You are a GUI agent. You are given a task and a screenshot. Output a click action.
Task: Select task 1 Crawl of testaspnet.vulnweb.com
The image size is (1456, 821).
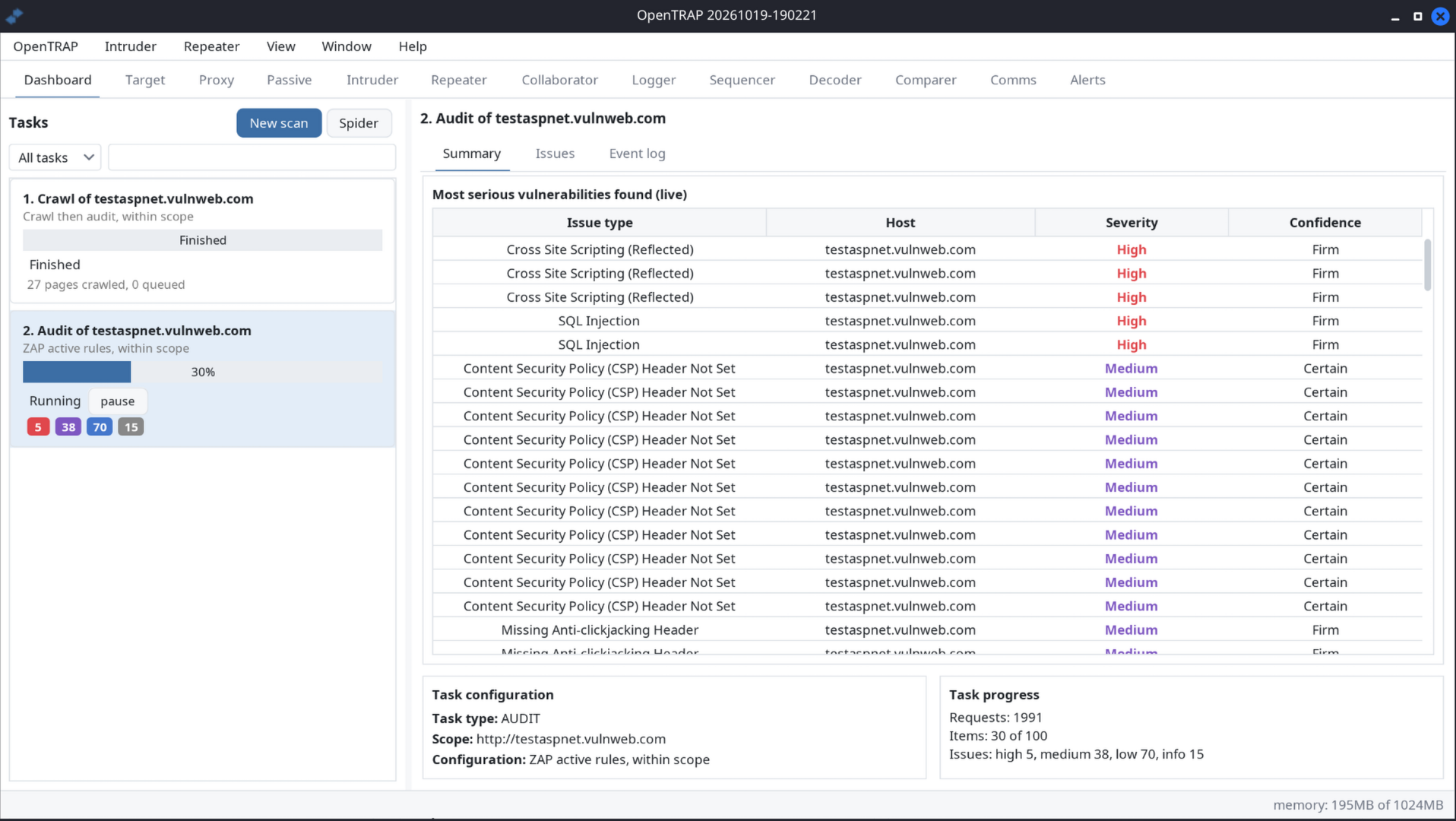click(202, 240)
